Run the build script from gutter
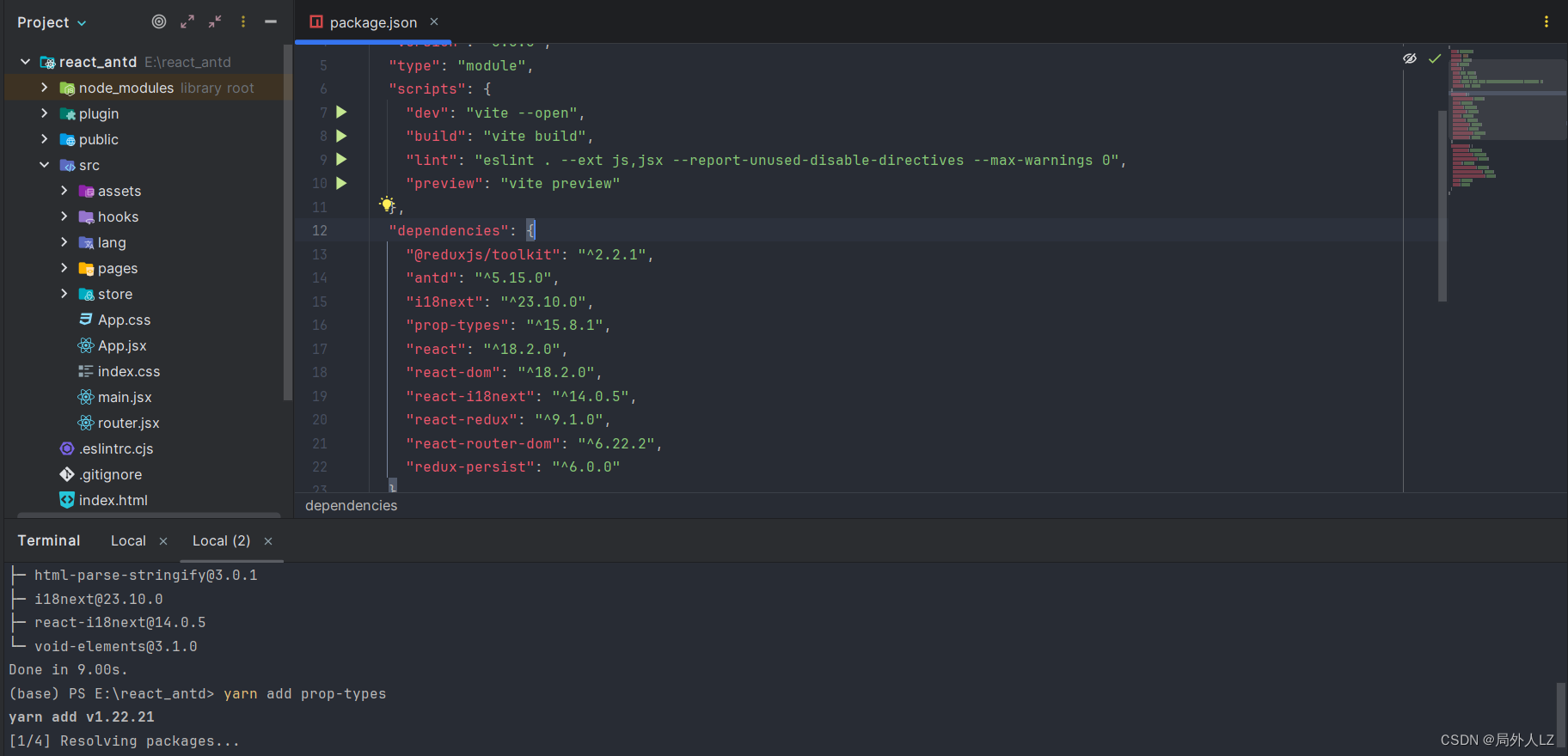The height and width of the screenshot is (756, 1568). pos(341,136)
